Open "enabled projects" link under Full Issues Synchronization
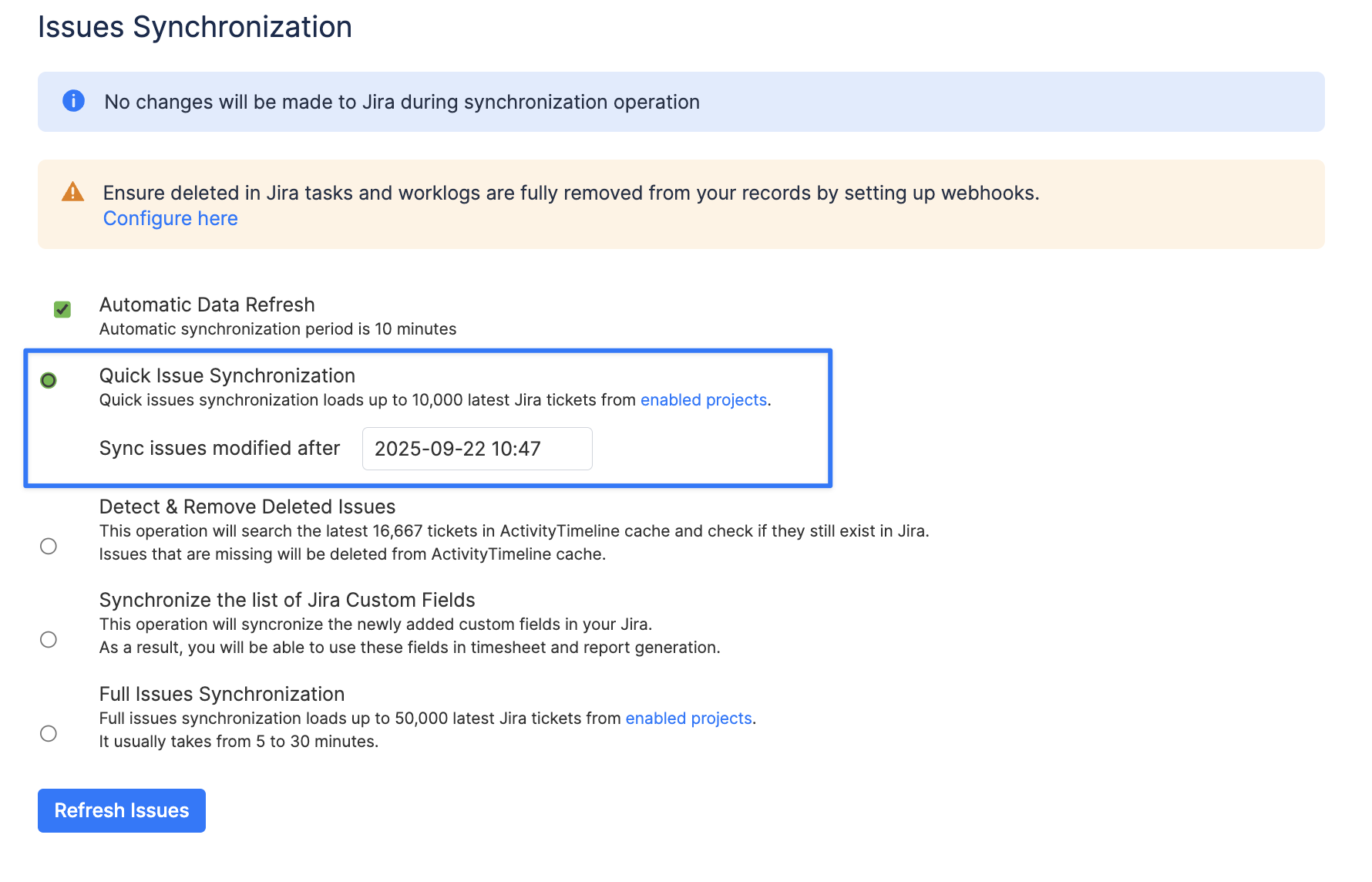Screen dimensions: 1372x882 [x=688, y=719]
